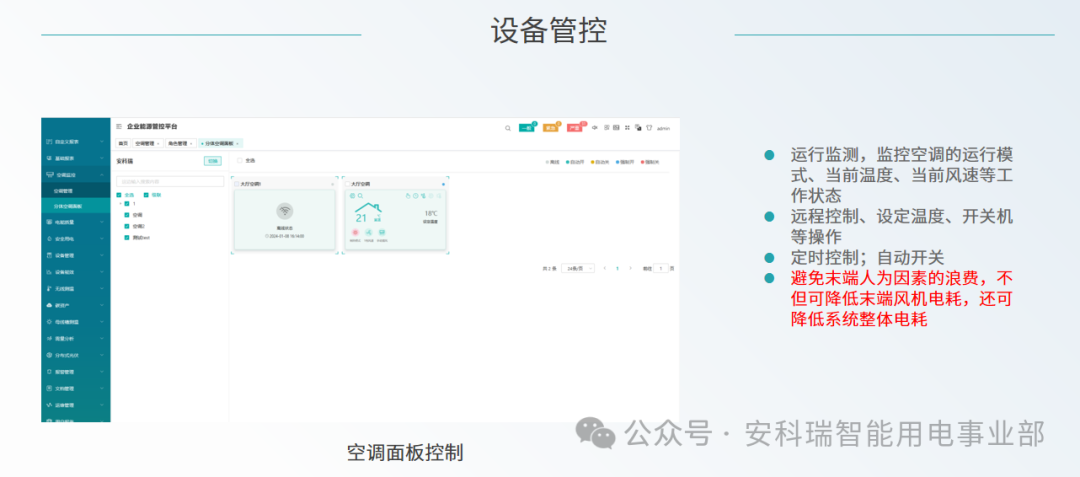Click the four-squares grid icon in header
Screen dimensions: 1080x477
coord(627,127)
